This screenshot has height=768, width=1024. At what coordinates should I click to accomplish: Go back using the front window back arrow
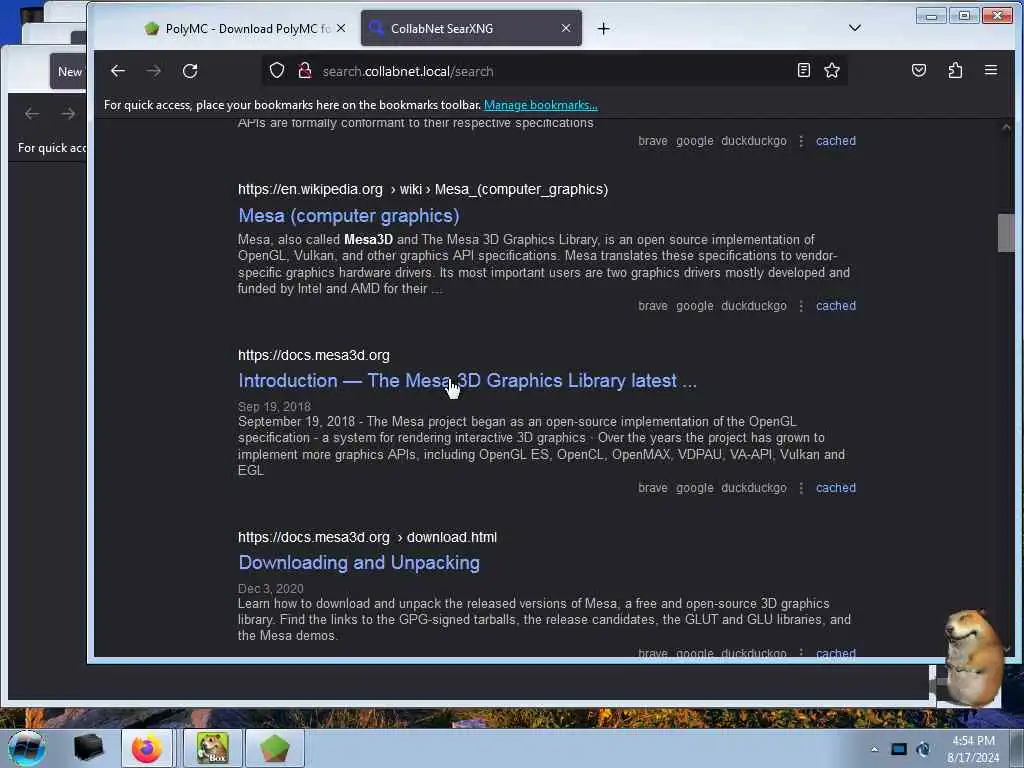[118, 71]
